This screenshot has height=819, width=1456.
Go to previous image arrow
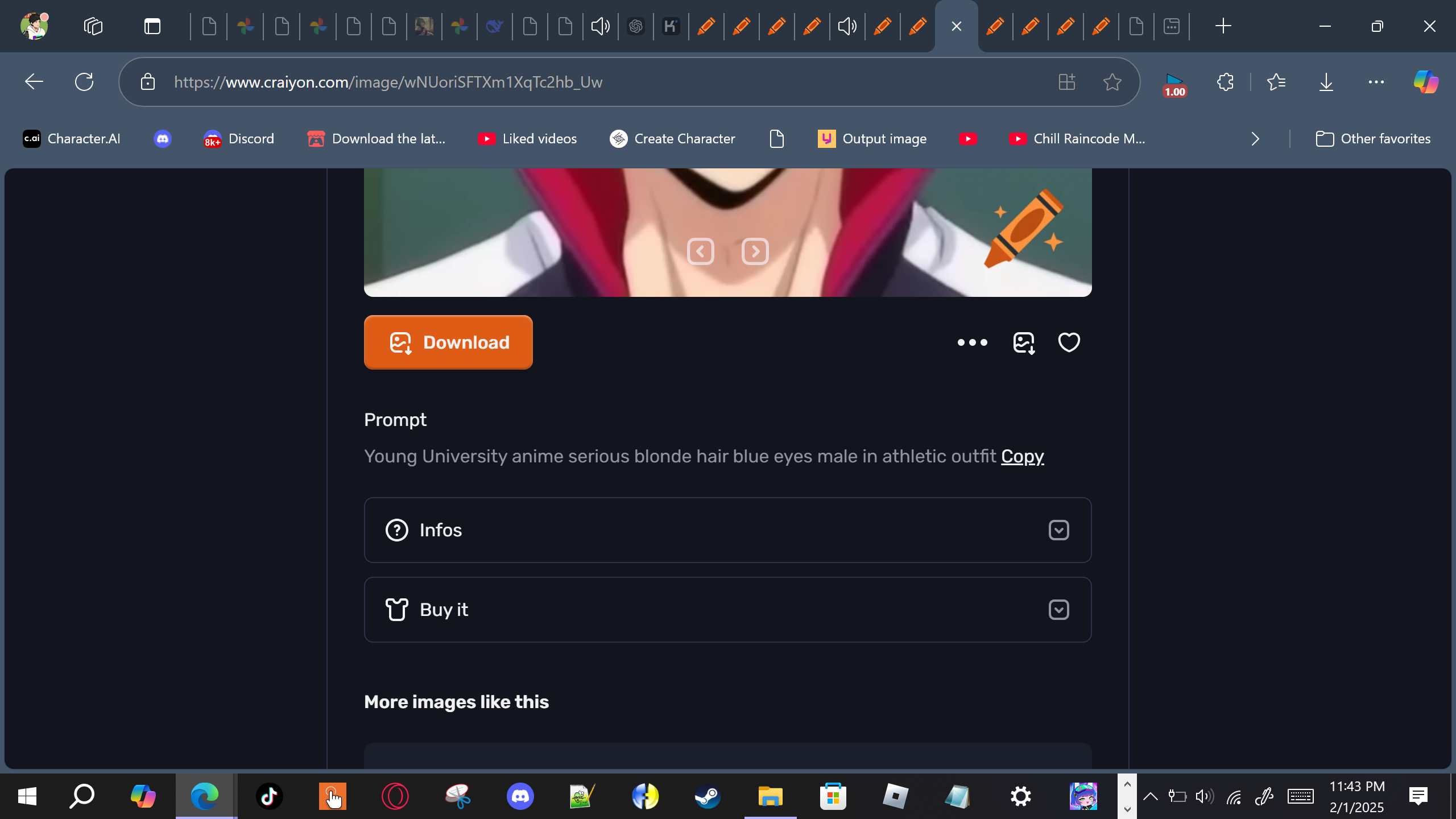pyautogui.click(x=700, y=251)
